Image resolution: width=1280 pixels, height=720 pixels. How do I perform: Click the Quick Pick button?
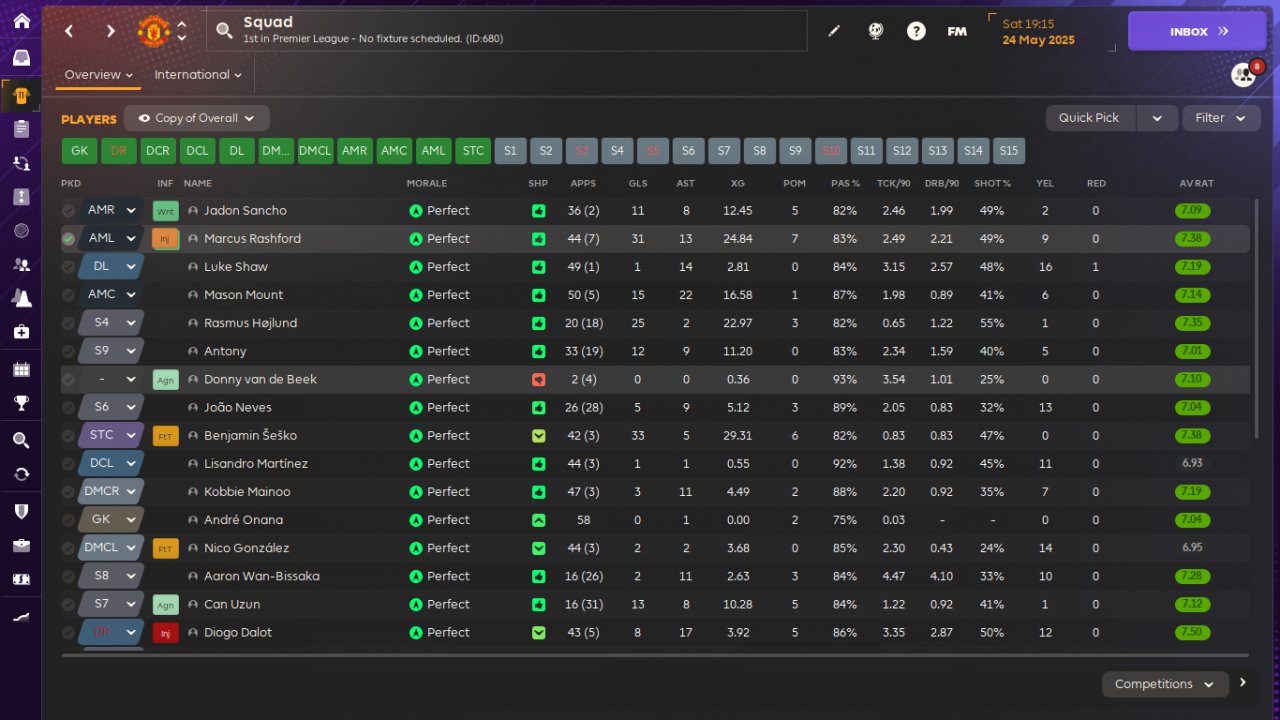tap(1089, 118)
